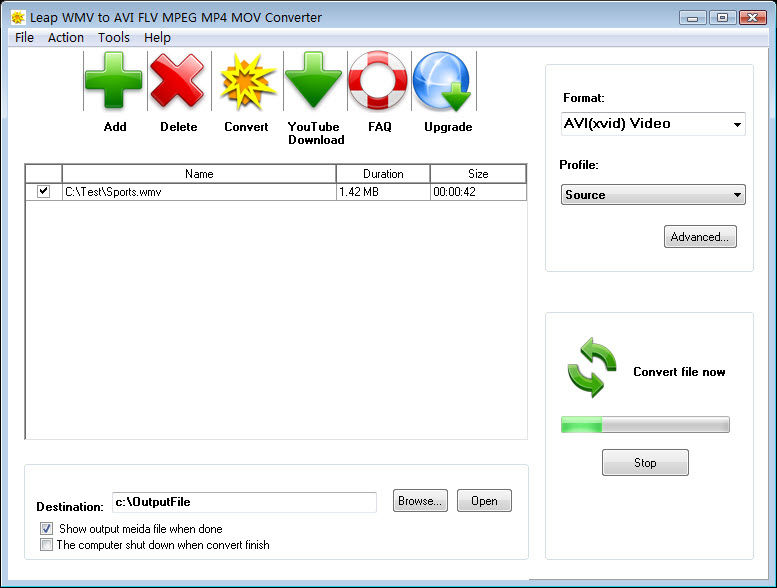
Task: Open YouTube Download with green arrow icon
Action: tap(313, 80)
